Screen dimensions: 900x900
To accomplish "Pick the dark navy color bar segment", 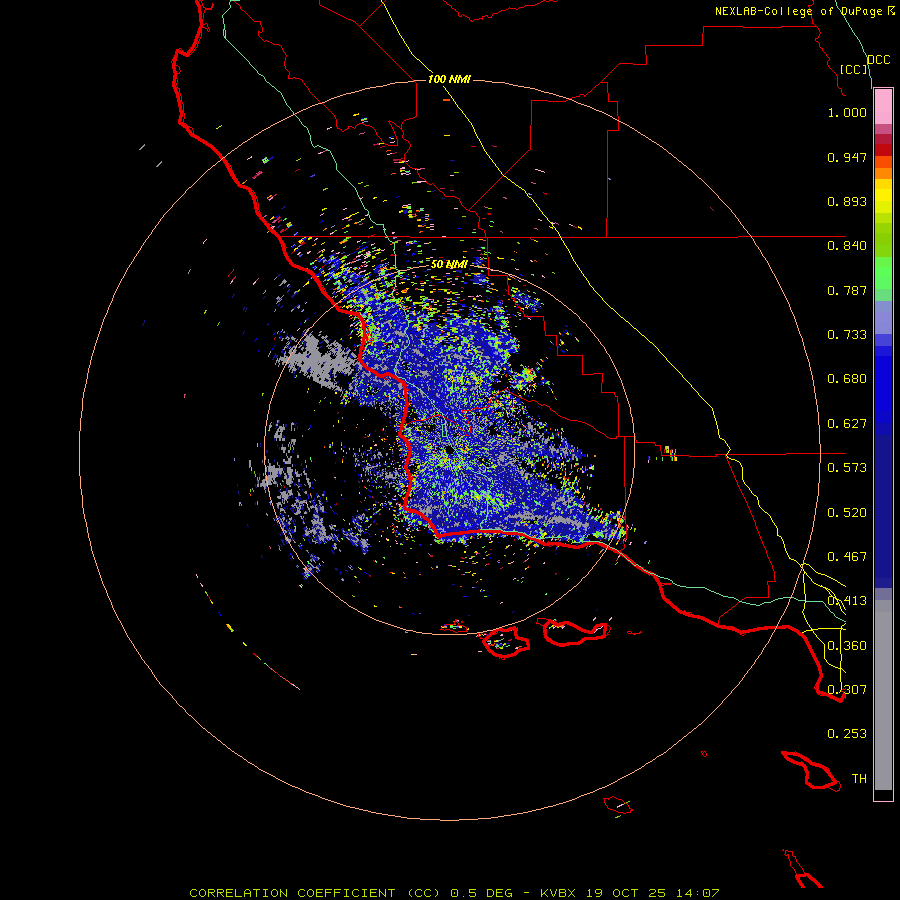I will click(883, 511).
